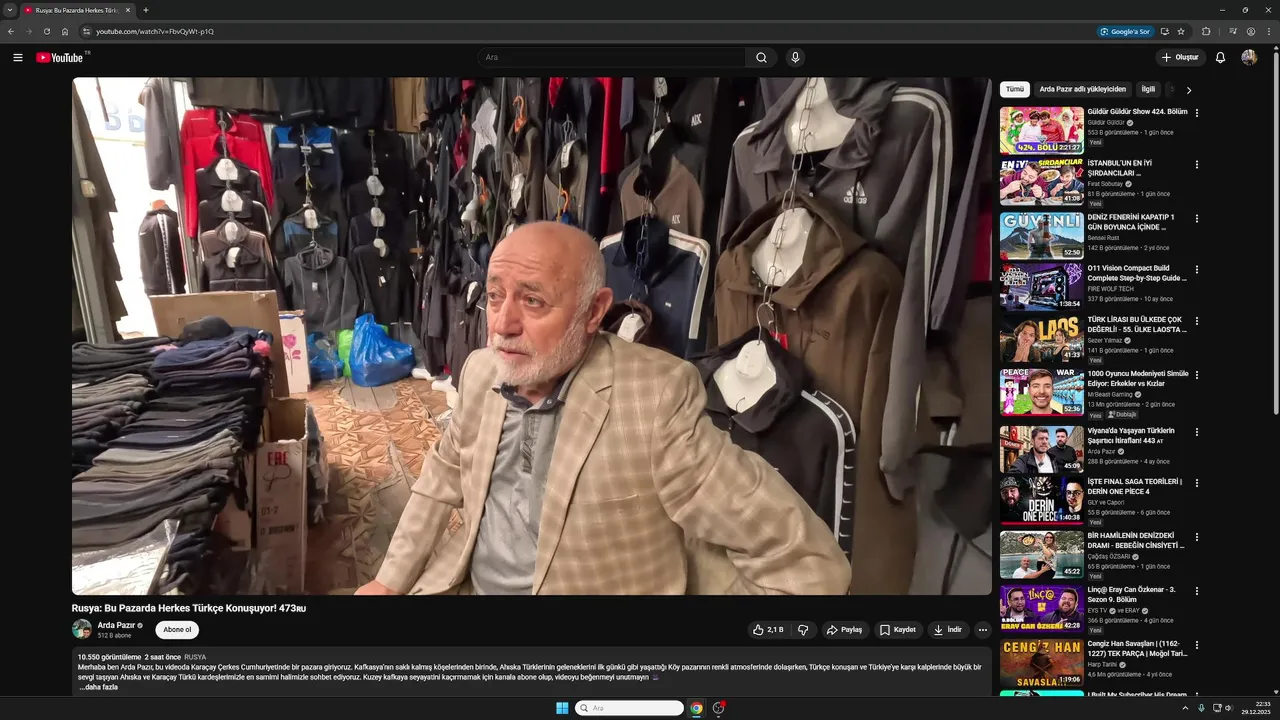The height and width of the screenshot is (720, 1280).
Task: Select the Arda Pazır adlı yükleyiciden chip
Action: pos(1083,89)
